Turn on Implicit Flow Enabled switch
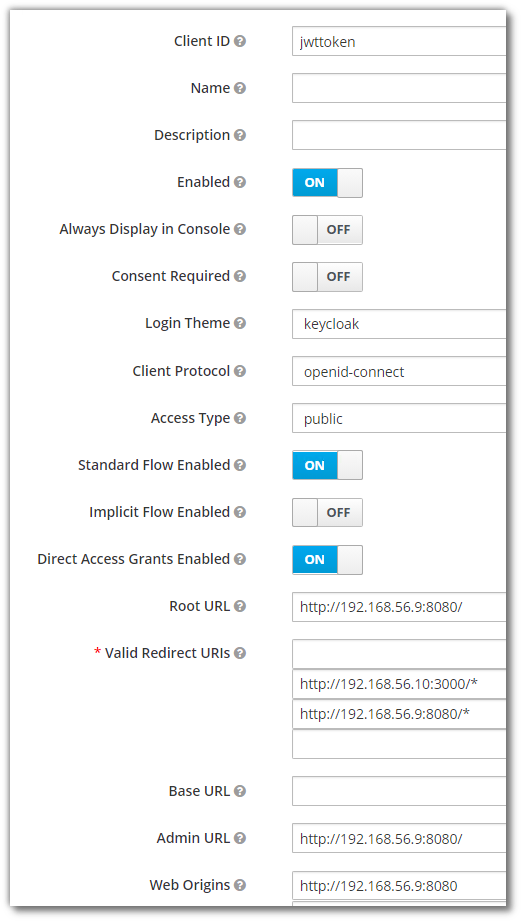Screen dimensions: 522x922 point(327,512)
